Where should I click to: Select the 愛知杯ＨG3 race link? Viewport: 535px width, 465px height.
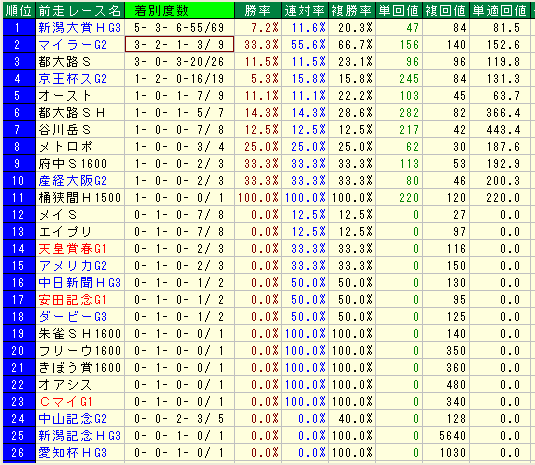72,453
